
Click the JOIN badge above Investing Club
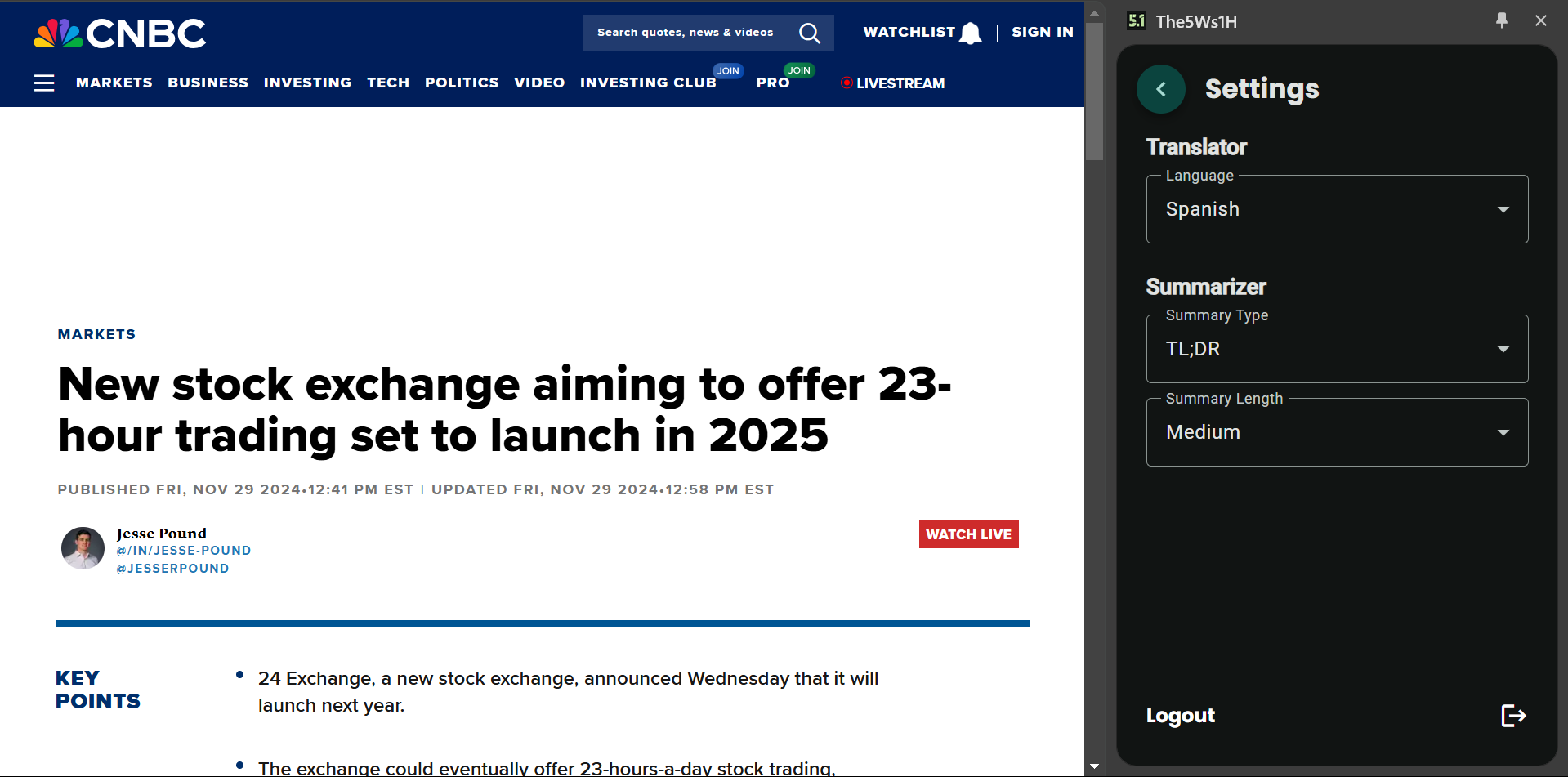728,70
